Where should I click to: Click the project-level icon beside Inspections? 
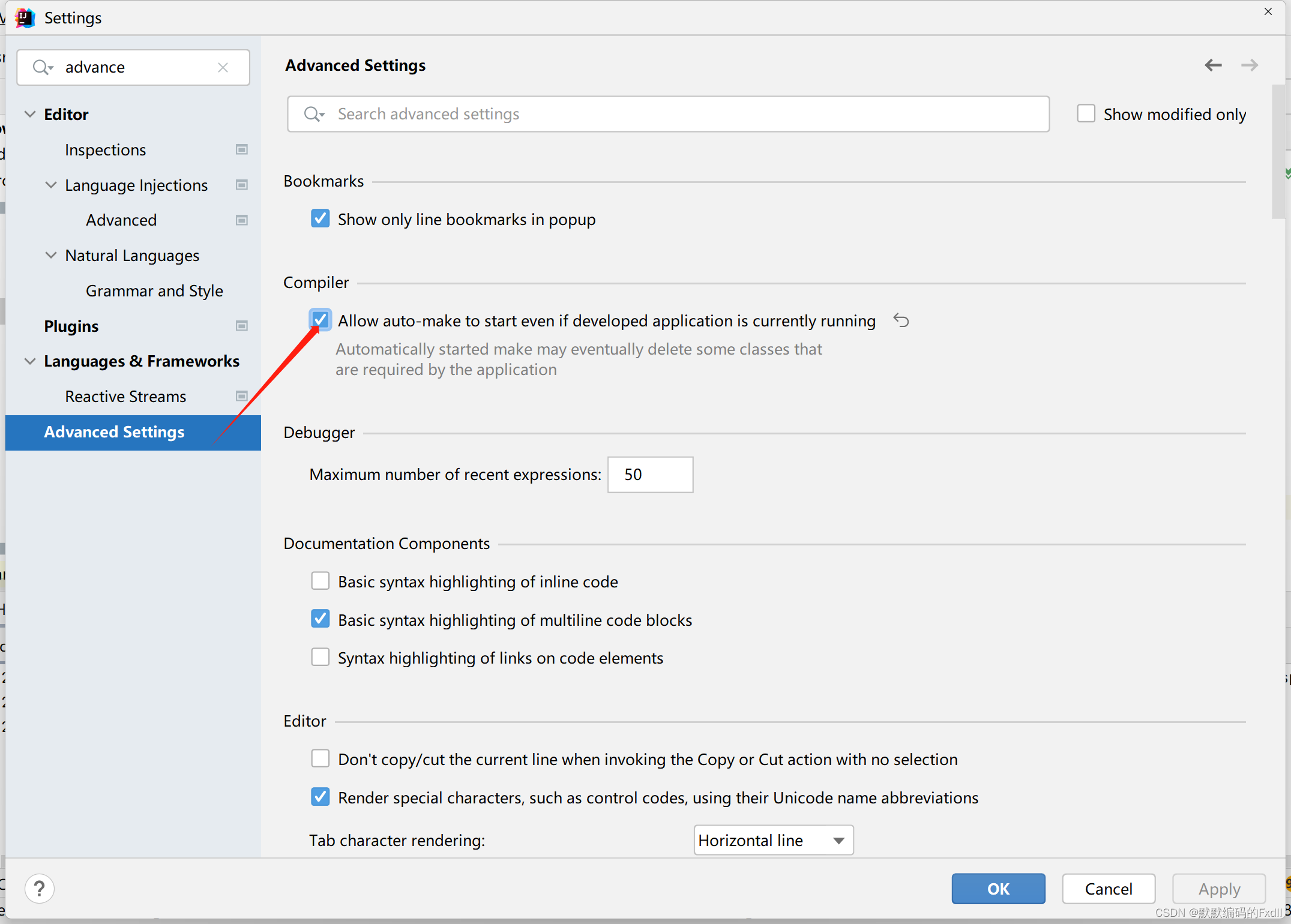pyautogui.click(x=242, y=149)
